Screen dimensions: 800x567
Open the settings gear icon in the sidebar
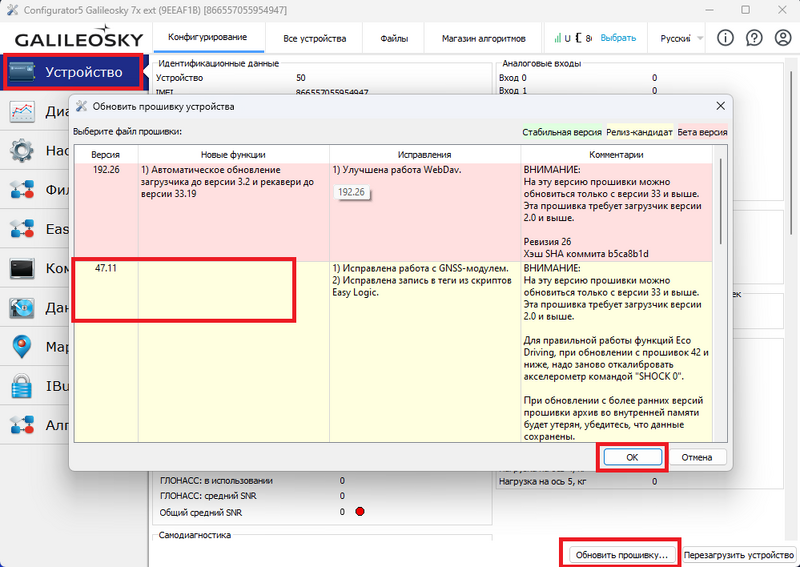coord(22,151)
